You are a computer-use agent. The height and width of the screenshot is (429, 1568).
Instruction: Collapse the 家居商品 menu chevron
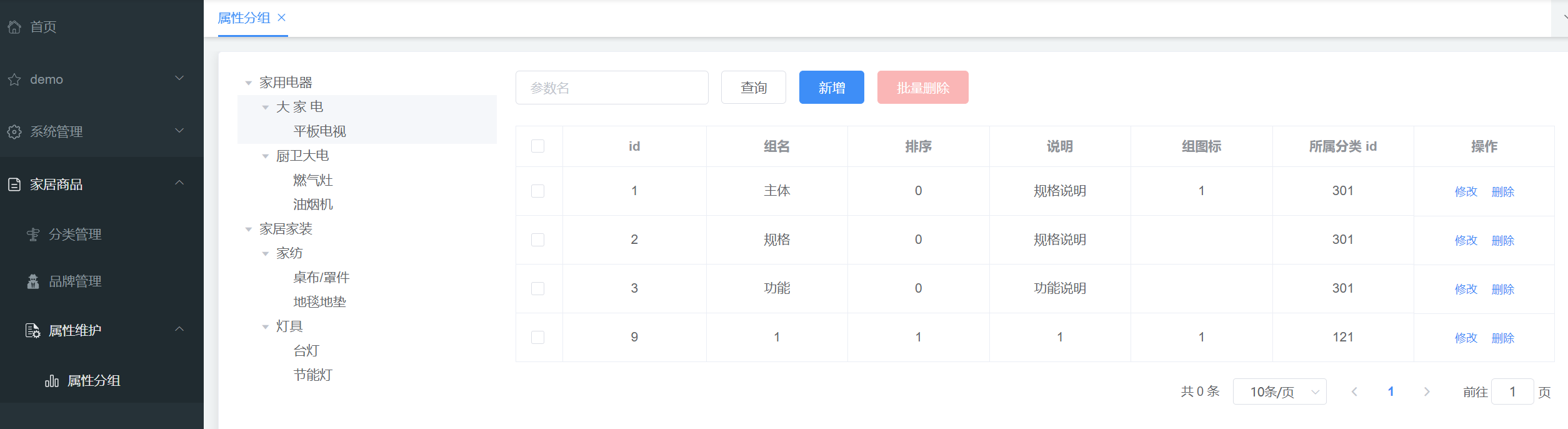pos(179,183)
